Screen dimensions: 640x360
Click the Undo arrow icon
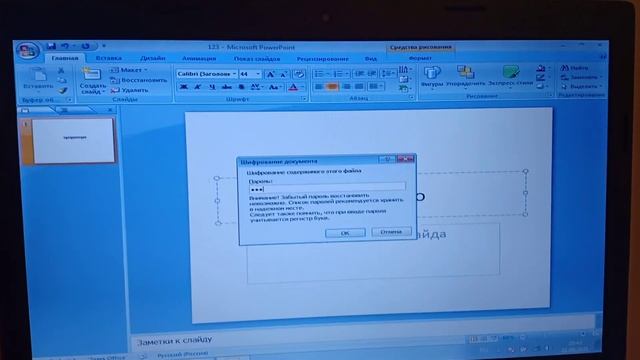coord(65,46)
